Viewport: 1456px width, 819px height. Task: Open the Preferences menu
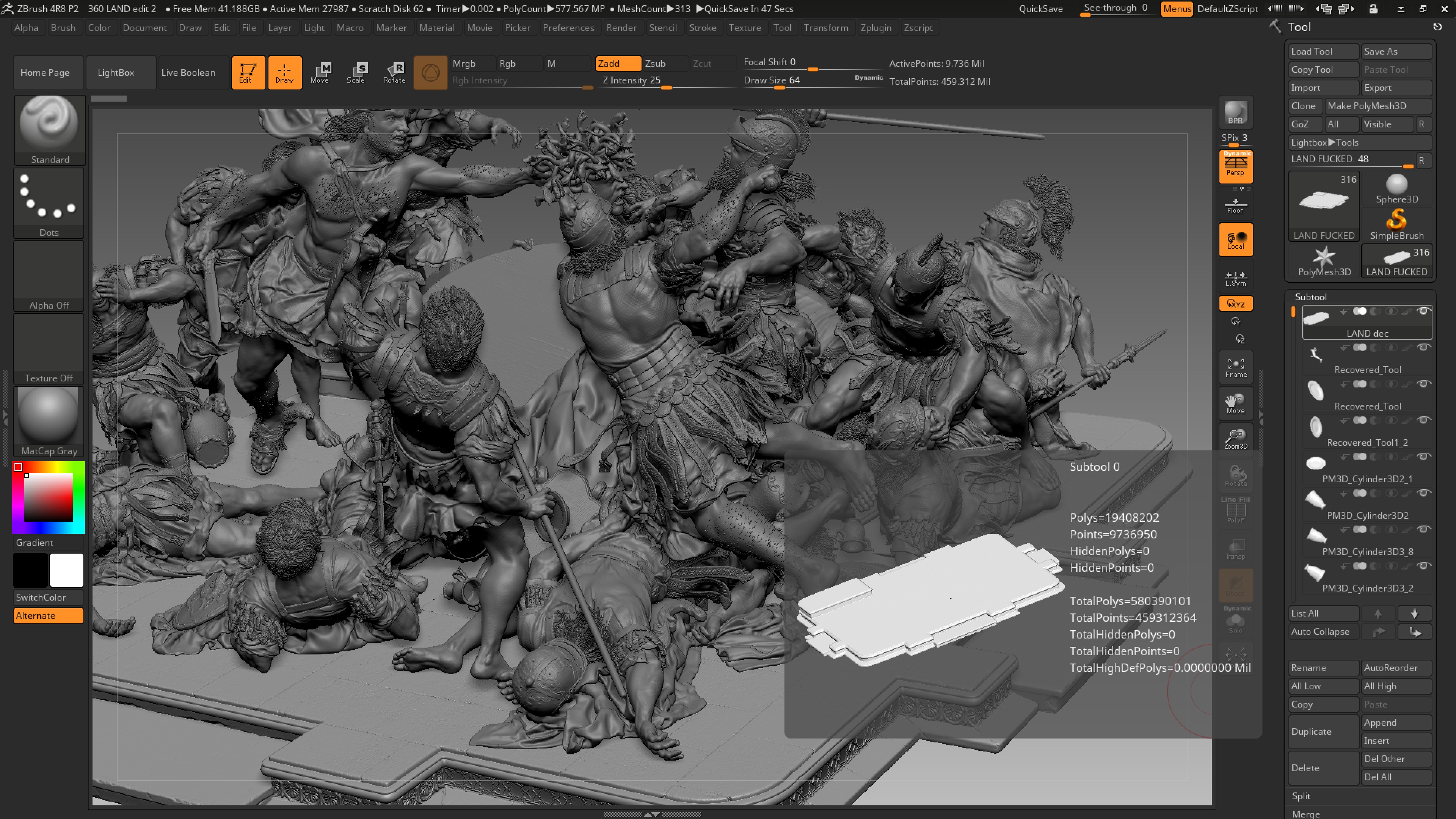568,28
